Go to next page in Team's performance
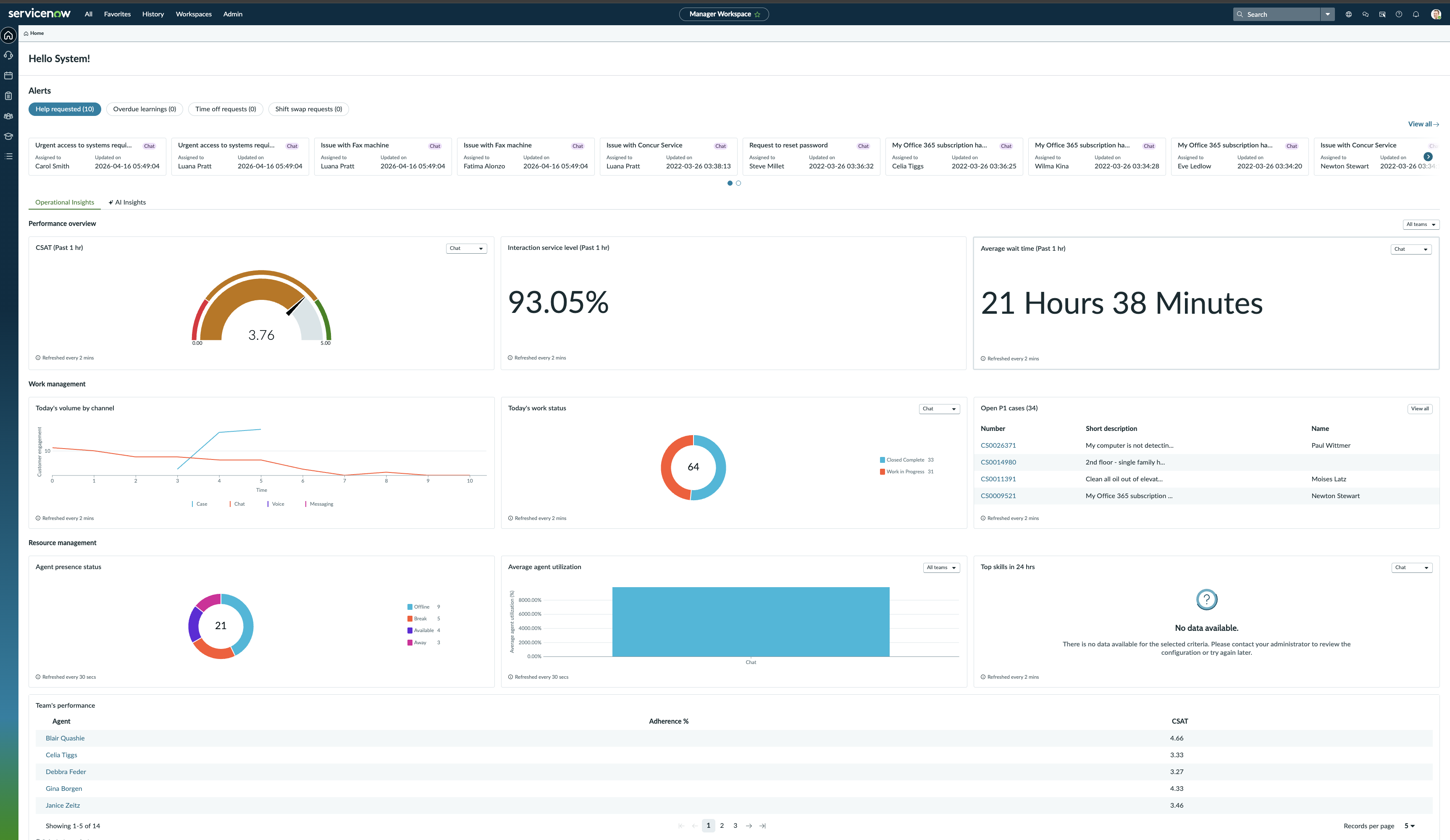This screenshot has width=1450, height=840. (x=749, y=826)
